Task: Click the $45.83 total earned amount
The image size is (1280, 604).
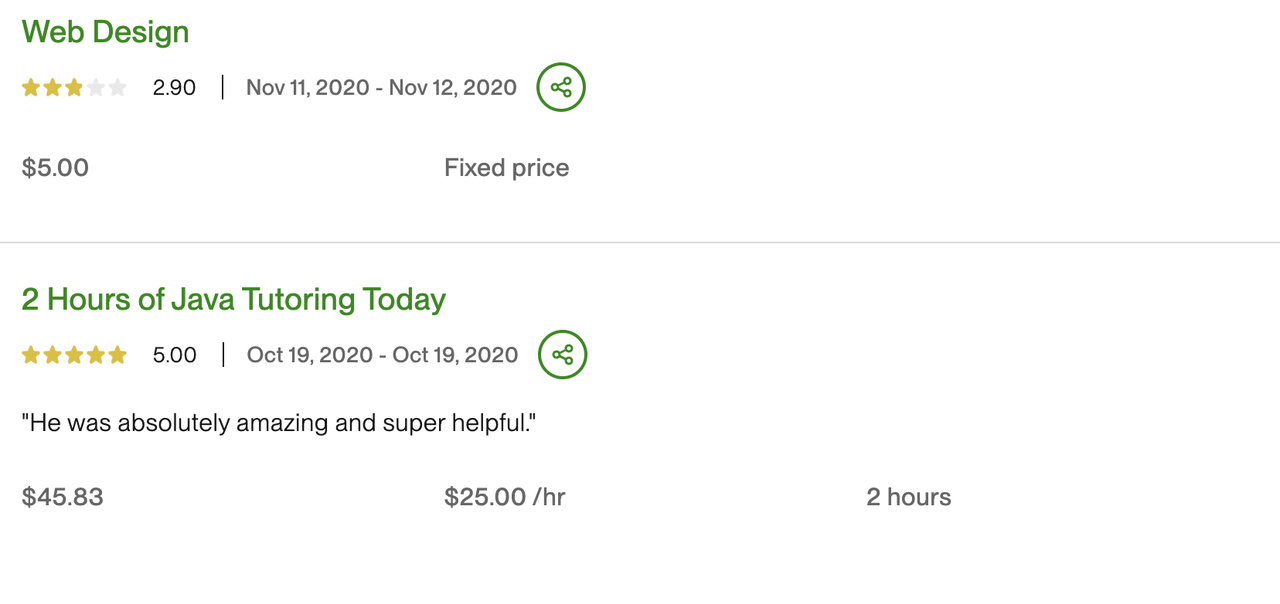Action: tap(62, 497)
